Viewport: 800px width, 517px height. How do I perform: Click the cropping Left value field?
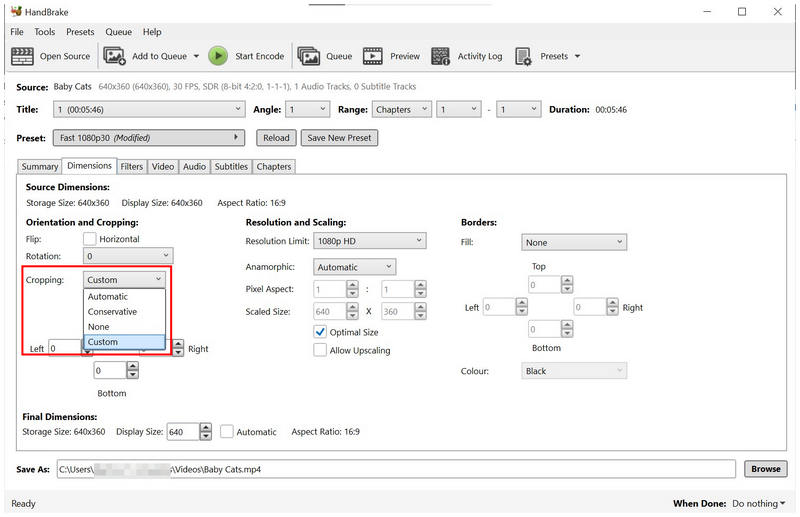click(65, 349)
